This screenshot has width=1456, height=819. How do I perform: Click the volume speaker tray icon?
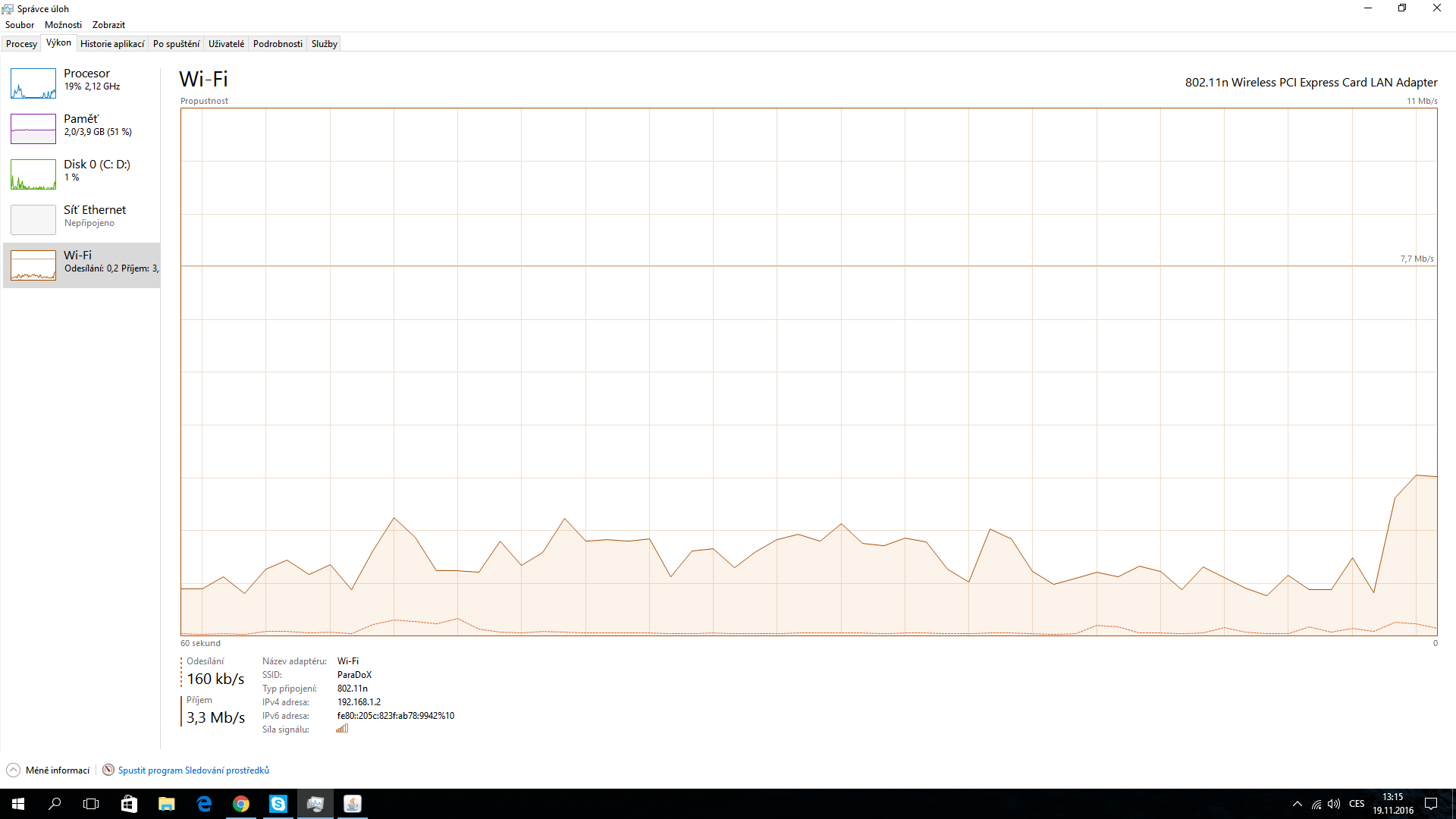(1334, 804)
